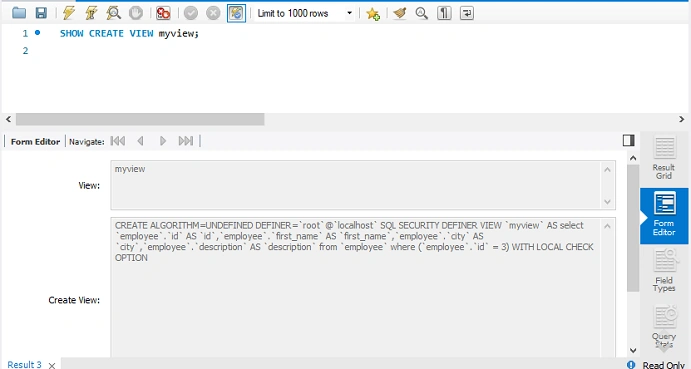Close the Result 3 tab
Image resolution: width=691 pixels, height=369 pixels.
tap(52, 365)
